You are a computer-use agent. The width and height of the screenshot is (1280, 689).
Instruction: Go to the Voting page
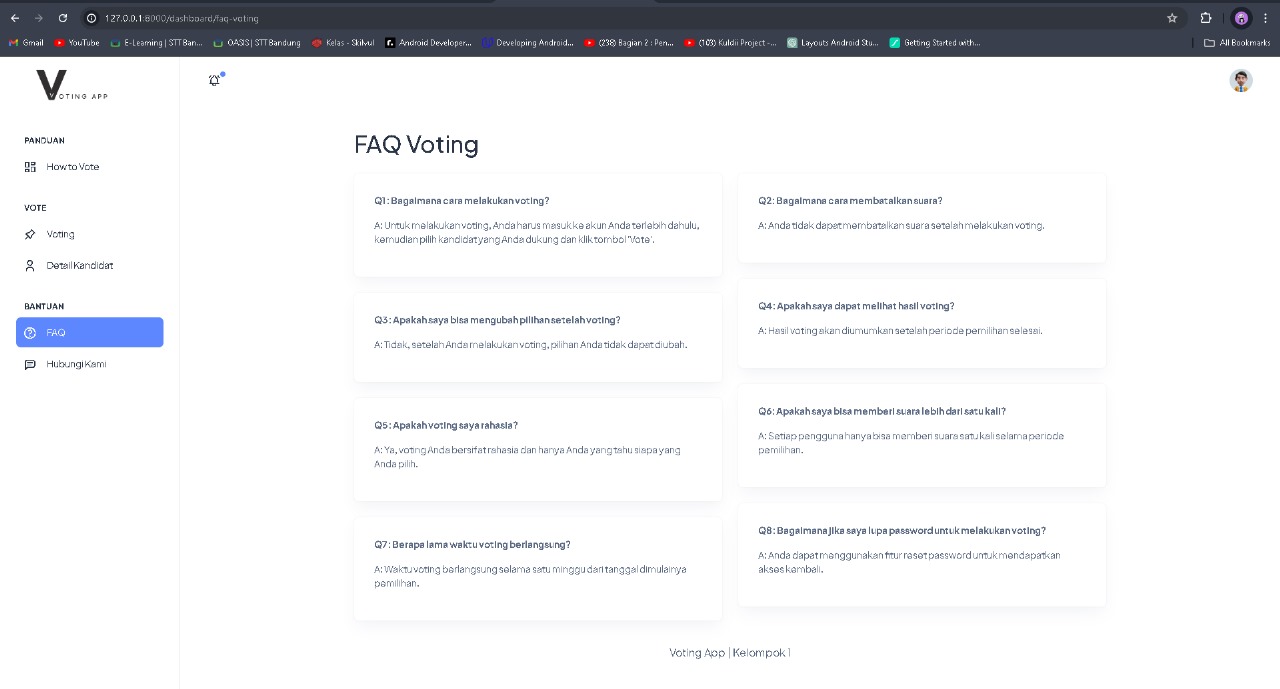[x=60, y=234]
